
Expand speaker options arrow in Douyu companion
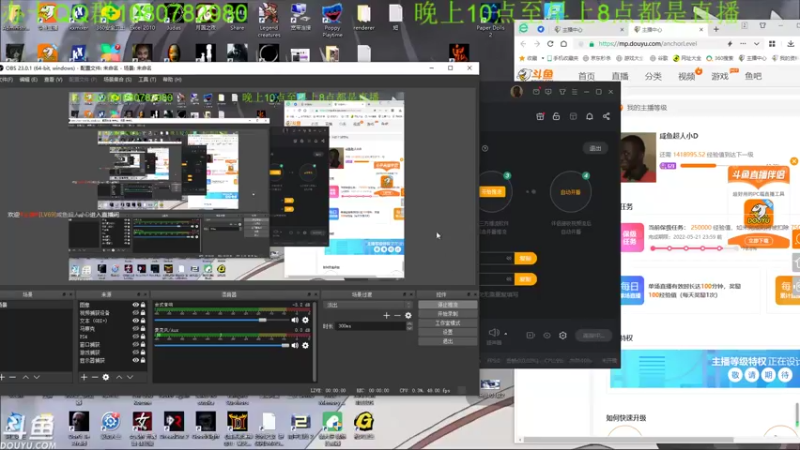506,334
